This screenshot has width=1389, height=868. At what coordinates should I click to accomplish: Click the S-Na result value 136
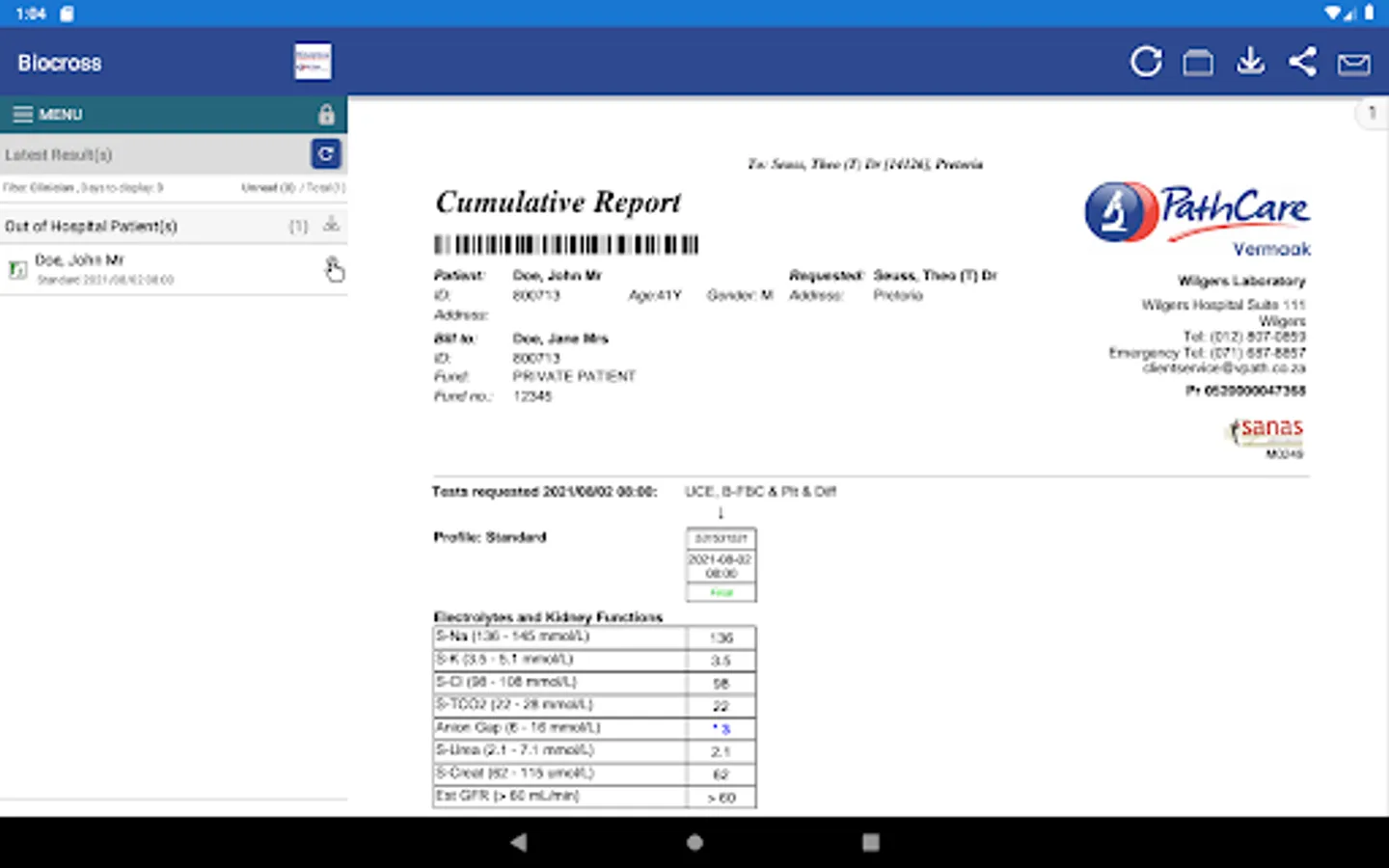(722, 637)
